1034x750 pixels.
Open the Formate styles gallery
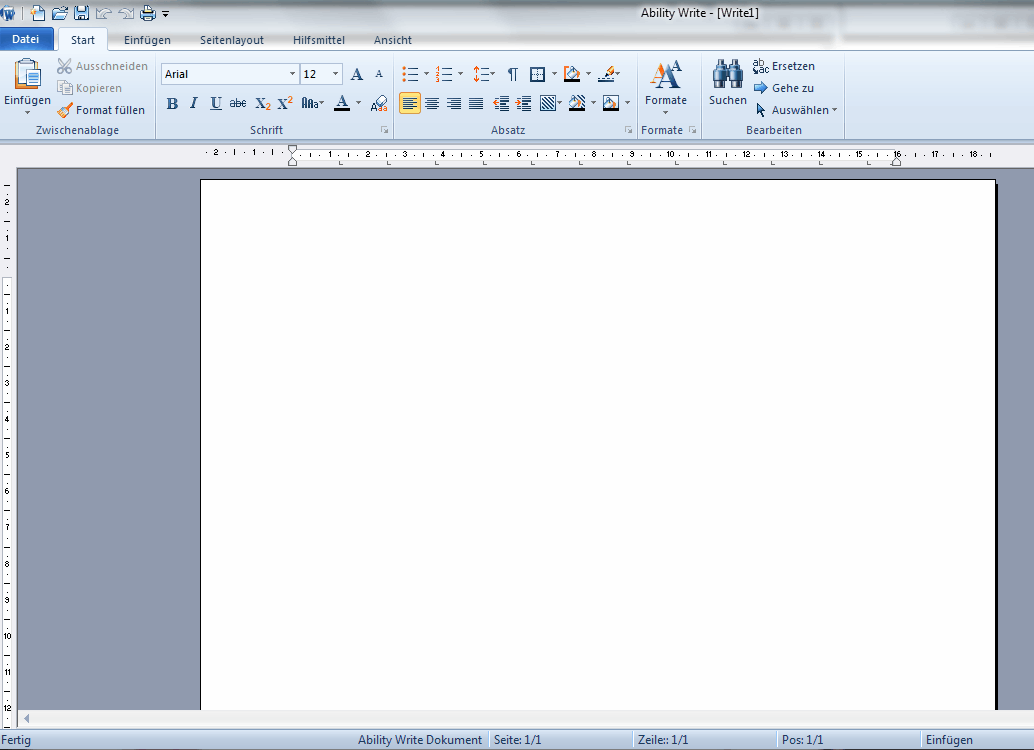666,86
